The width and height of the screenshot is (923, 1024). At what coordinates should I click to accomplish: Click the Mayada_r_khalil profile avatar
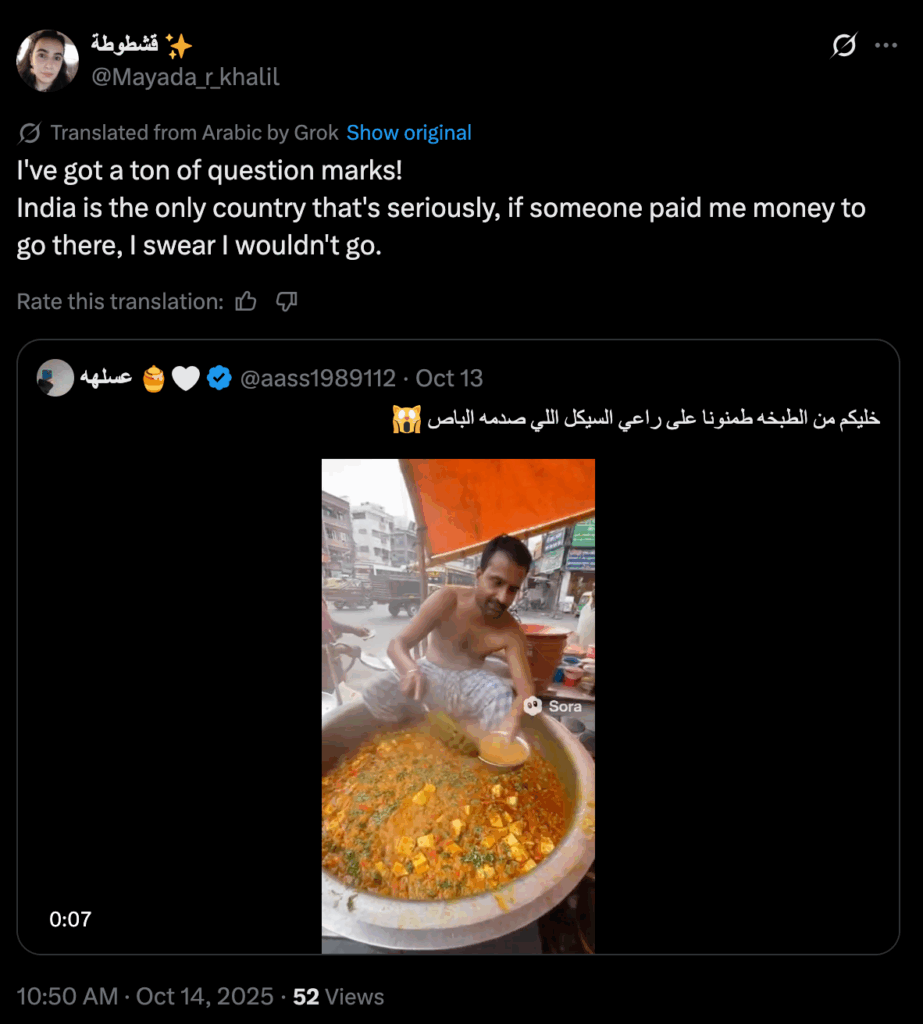tap(47, 61)
